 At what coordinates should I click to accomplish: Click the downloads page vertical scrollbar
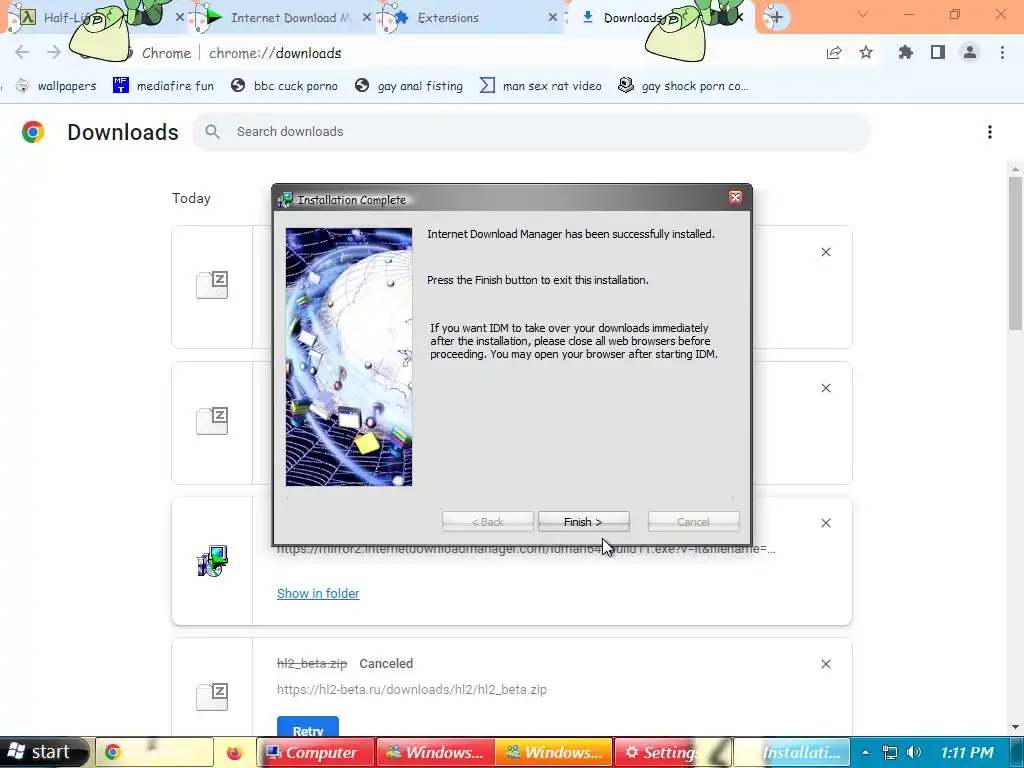1015,255
